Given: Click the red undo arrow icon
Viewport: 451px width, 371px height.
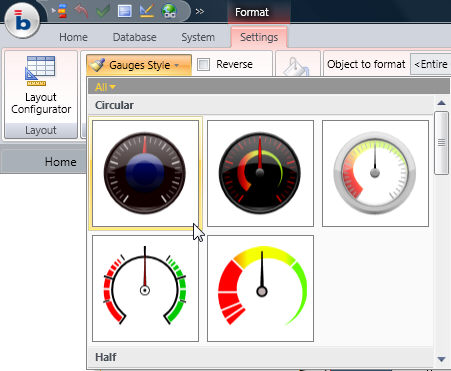Looking at the screenshot, I should click(x=81, y=11).
